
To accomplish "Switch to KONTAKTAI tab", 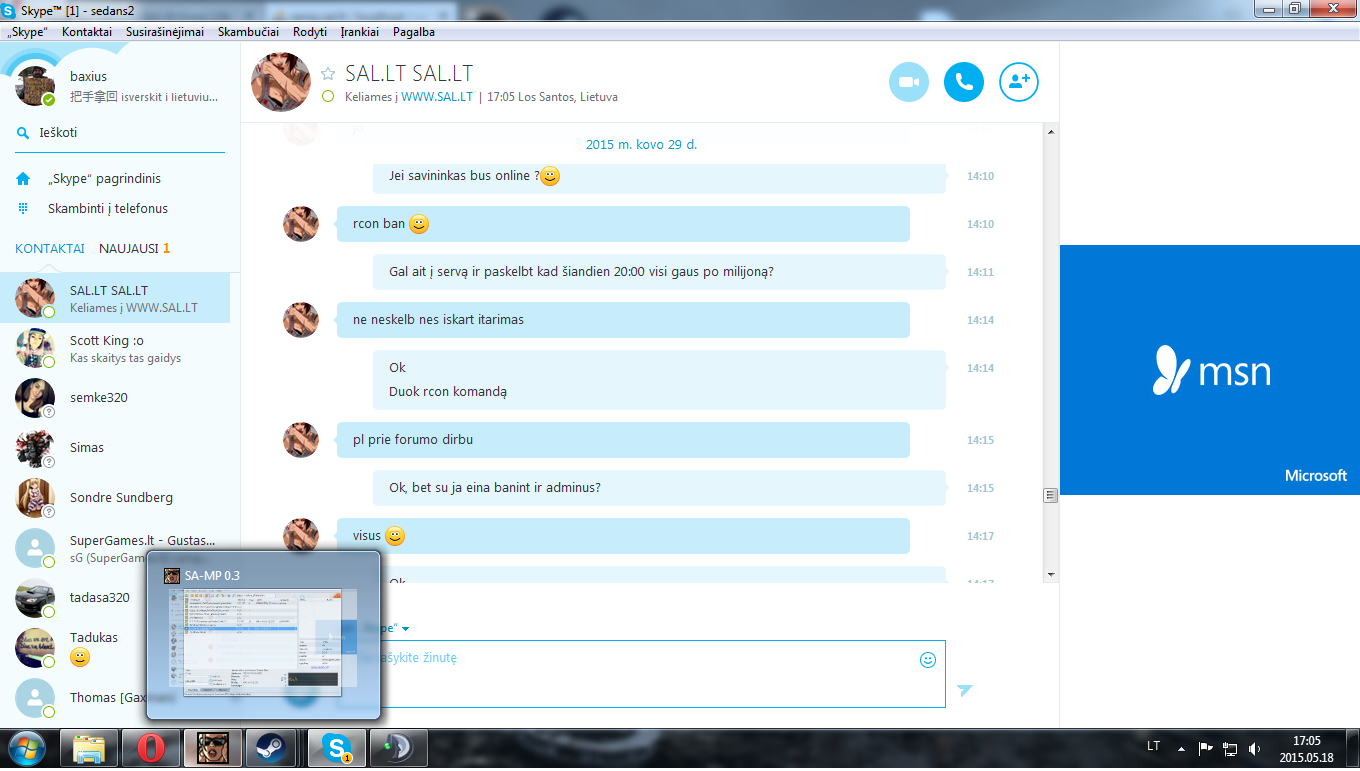I will tap(50, 249).
